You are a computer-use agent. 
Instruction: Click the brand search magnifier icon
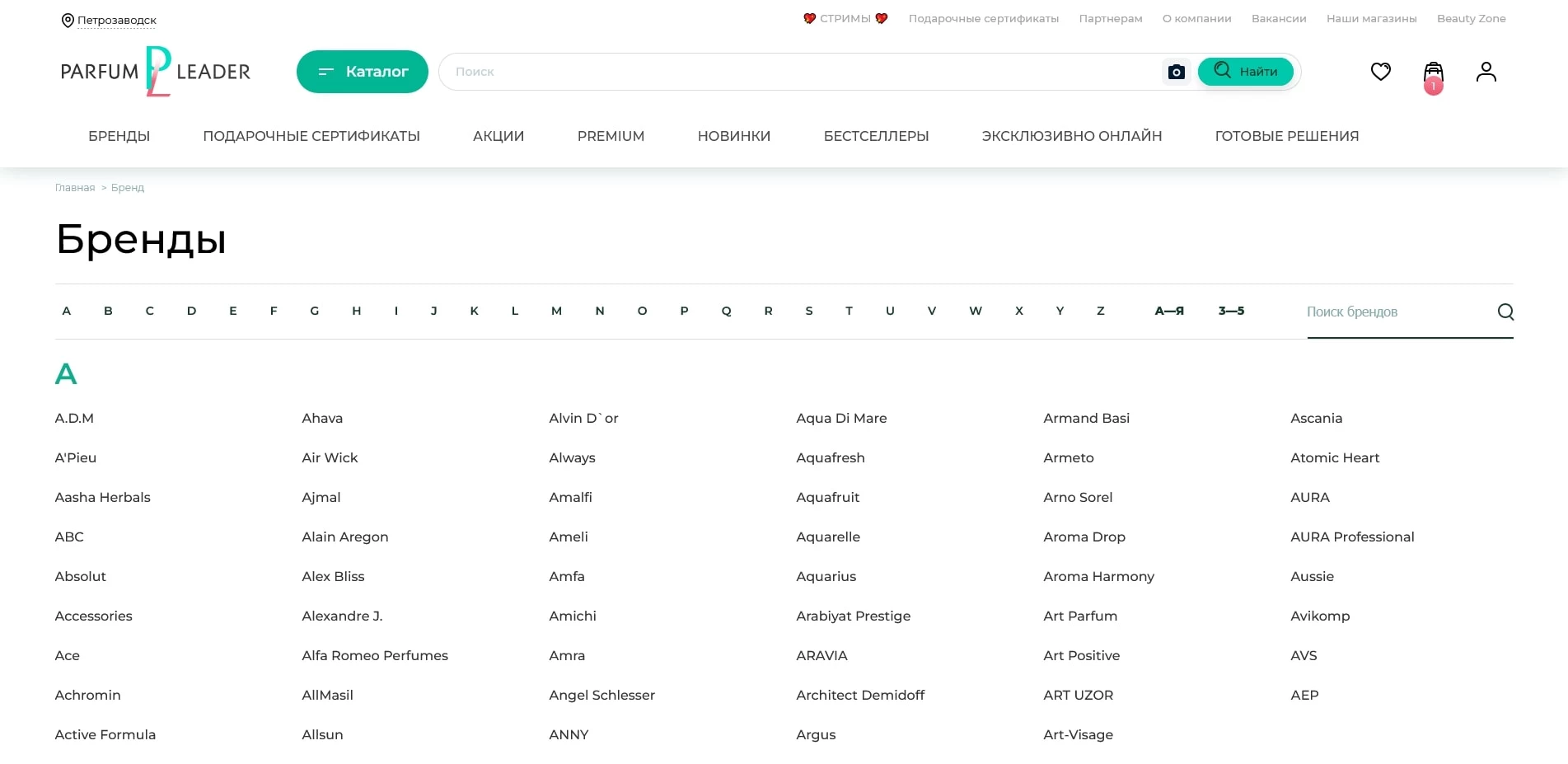(x=1505, y=312)
